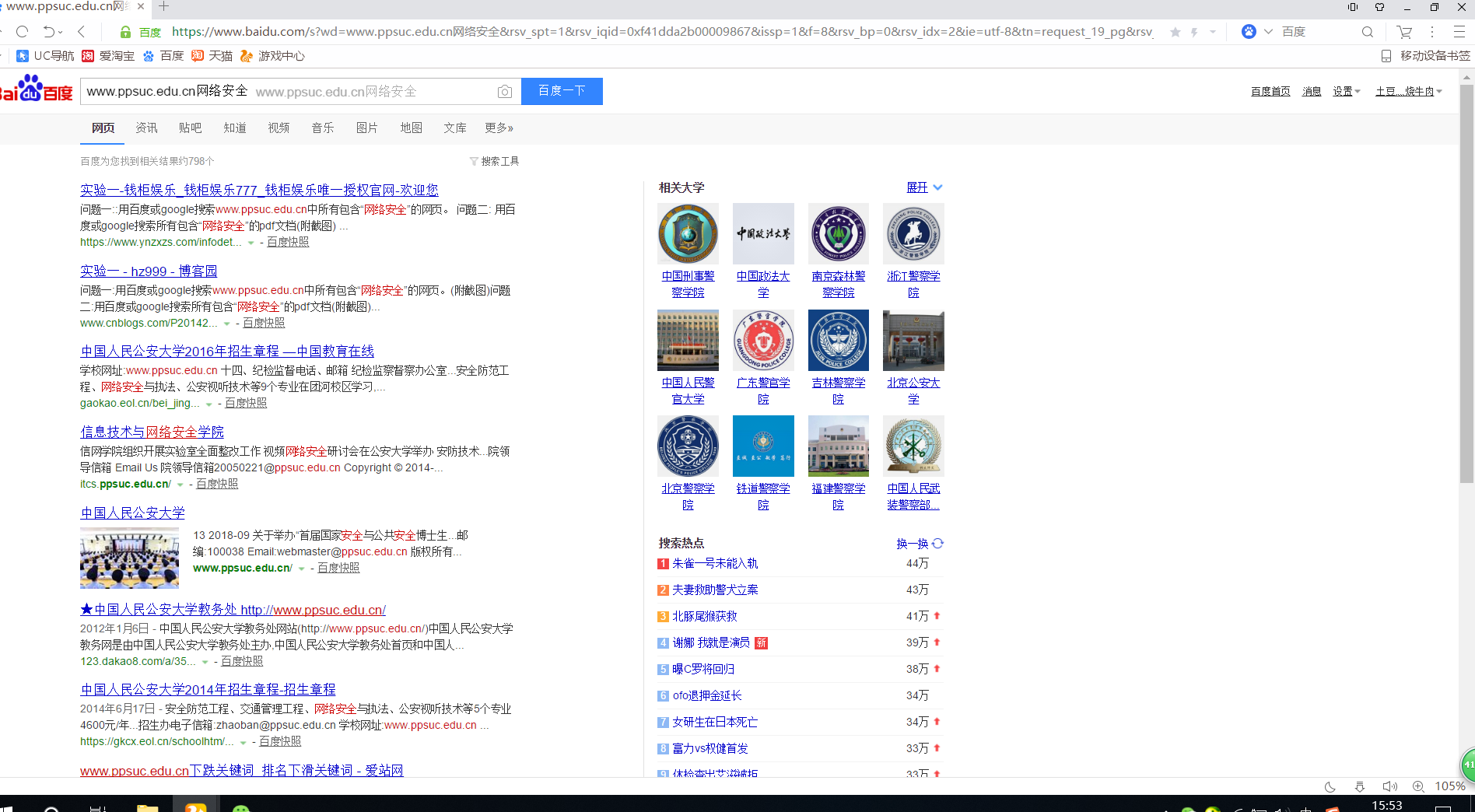Image resolution: width=1475 pixels, height=812 pixels.
Task: Click the green lock security icon
Action: [125, 32]
